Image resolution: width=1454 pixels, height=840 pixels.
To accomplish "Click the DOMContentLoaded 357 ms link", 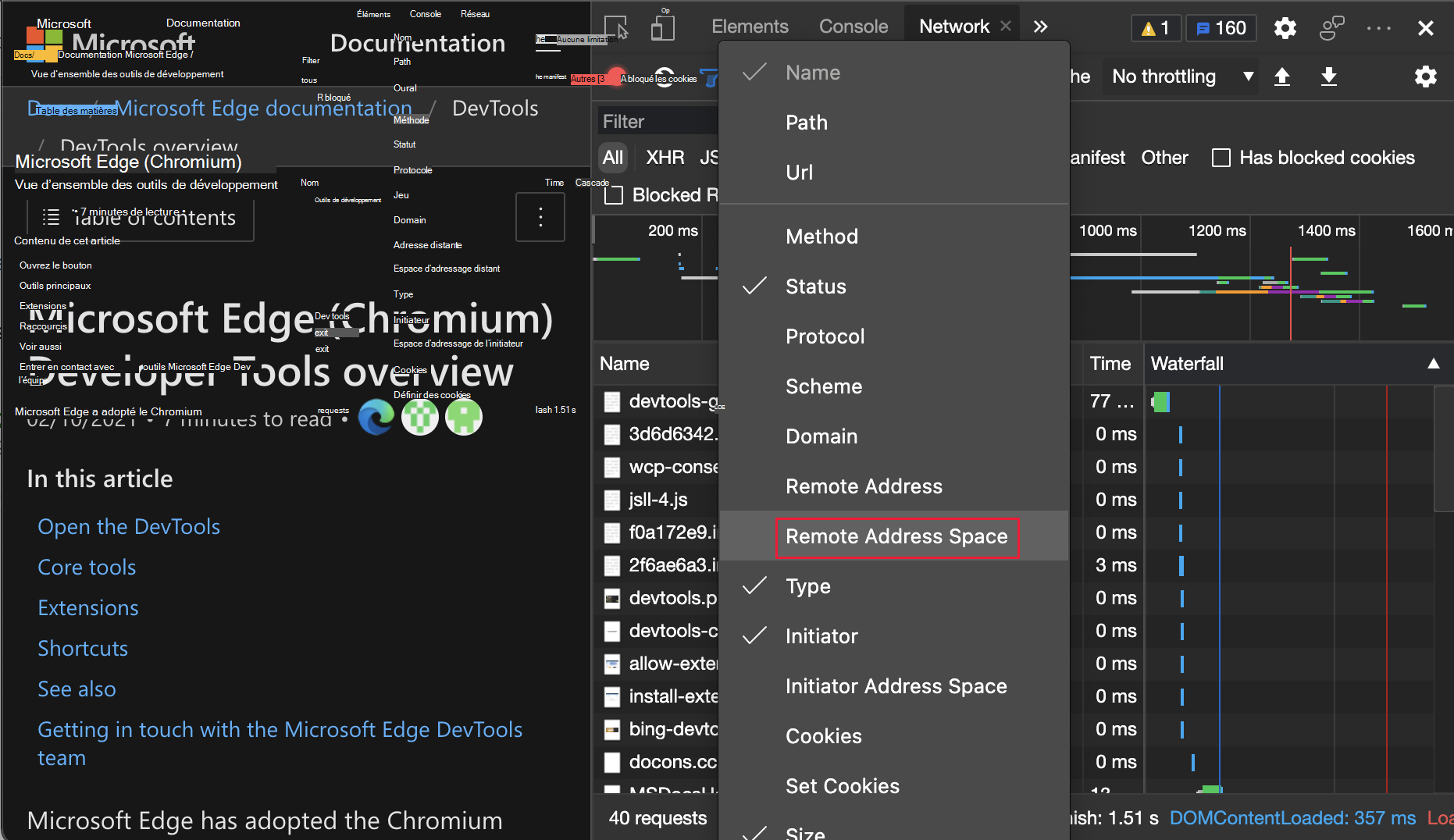I will pyautogui.click(x=1292, y=818).
